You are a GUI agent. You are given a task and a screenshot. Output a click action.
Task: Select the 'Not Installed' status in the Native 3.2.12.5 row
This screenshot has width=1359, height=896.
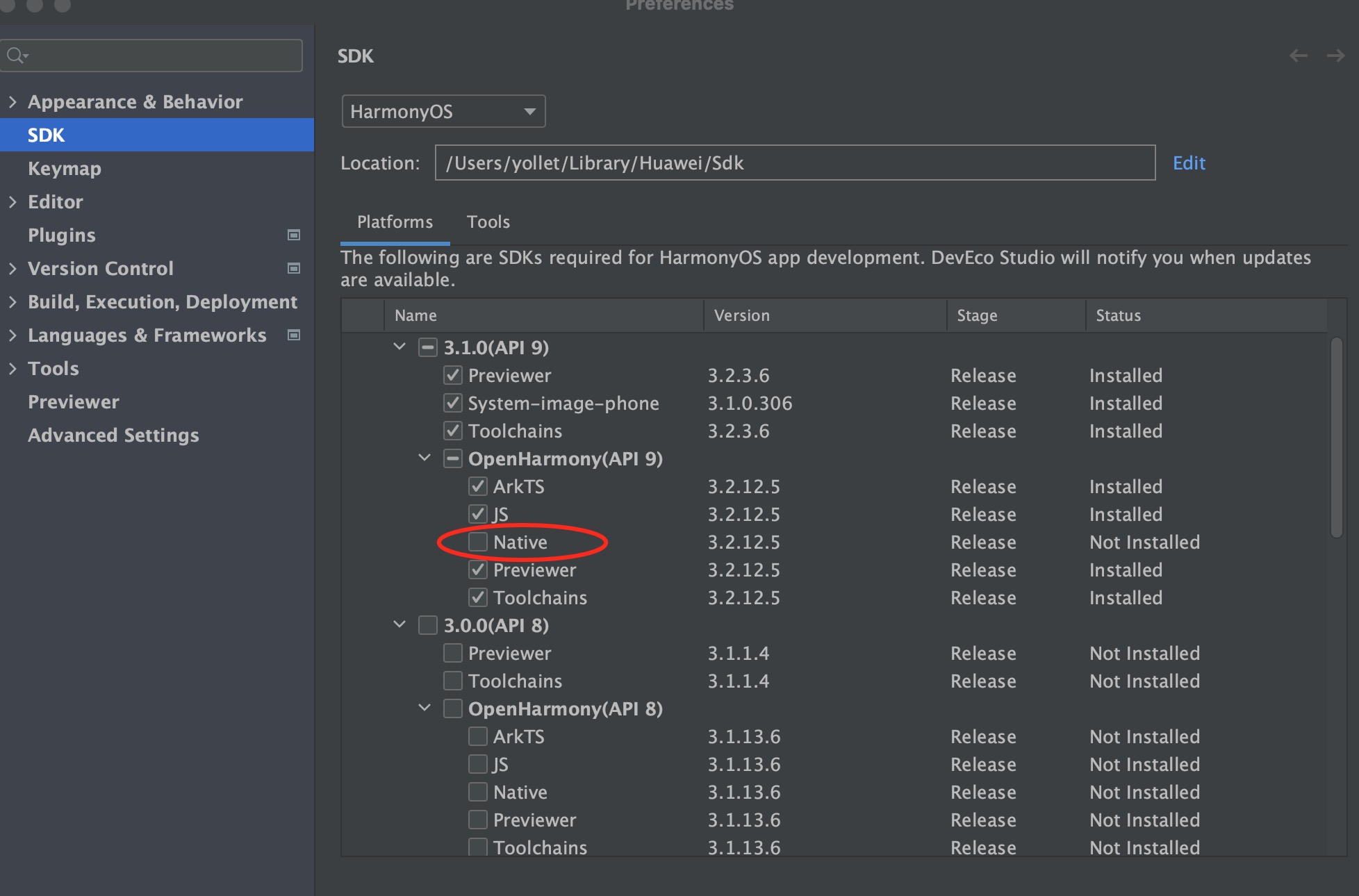click(x=1145, y=542)
